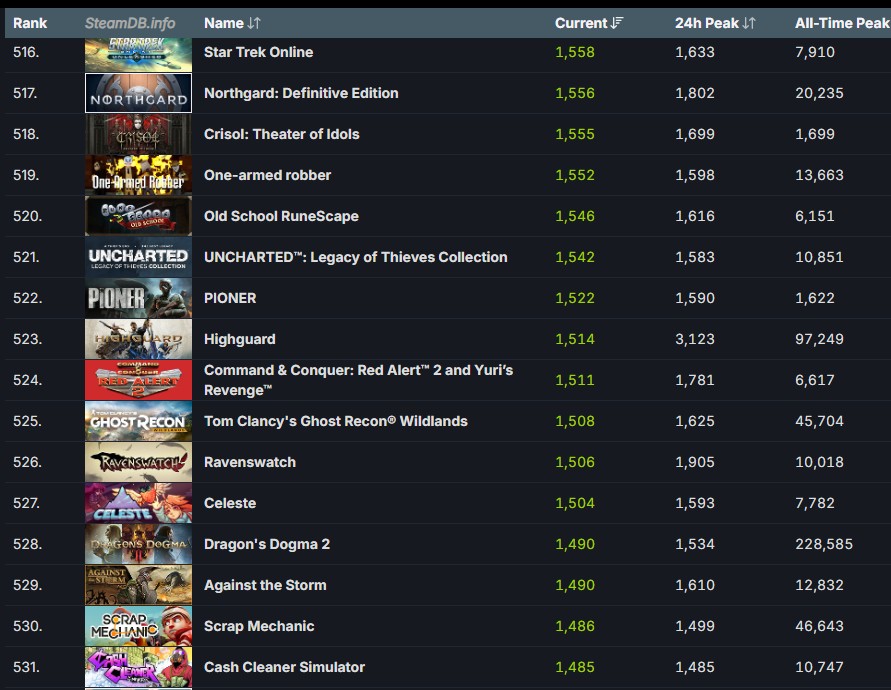Click 24h peak value 1,905

coord(695,462)
